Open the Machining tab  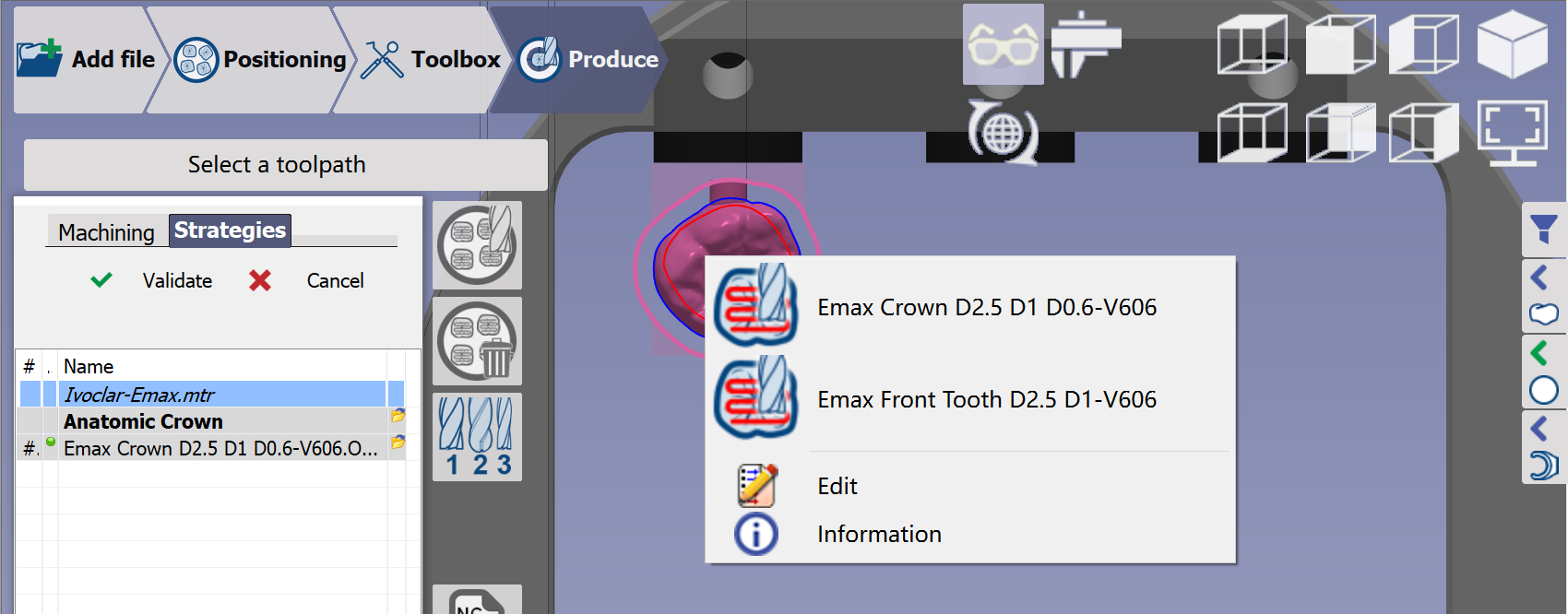[106, 232]
